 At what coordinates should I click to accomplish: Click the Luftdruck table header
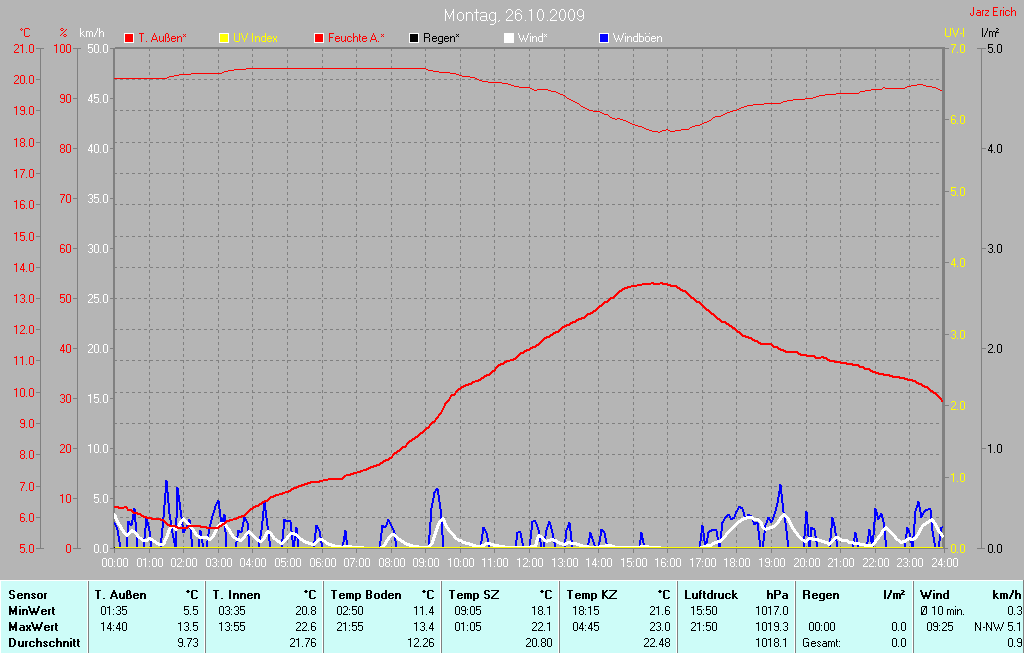[711, 595]
